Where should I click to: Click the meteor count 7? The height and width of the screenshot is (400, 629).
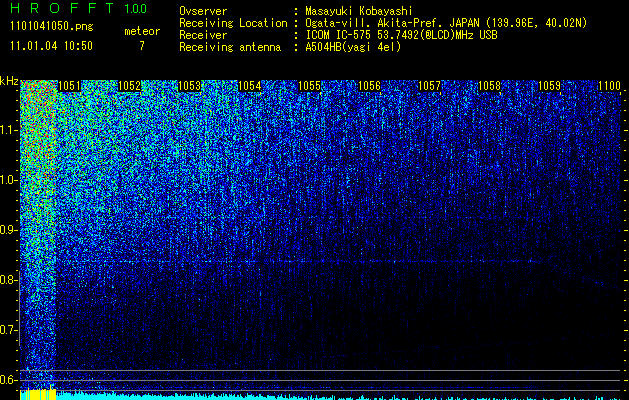click(x=142, y=46)
